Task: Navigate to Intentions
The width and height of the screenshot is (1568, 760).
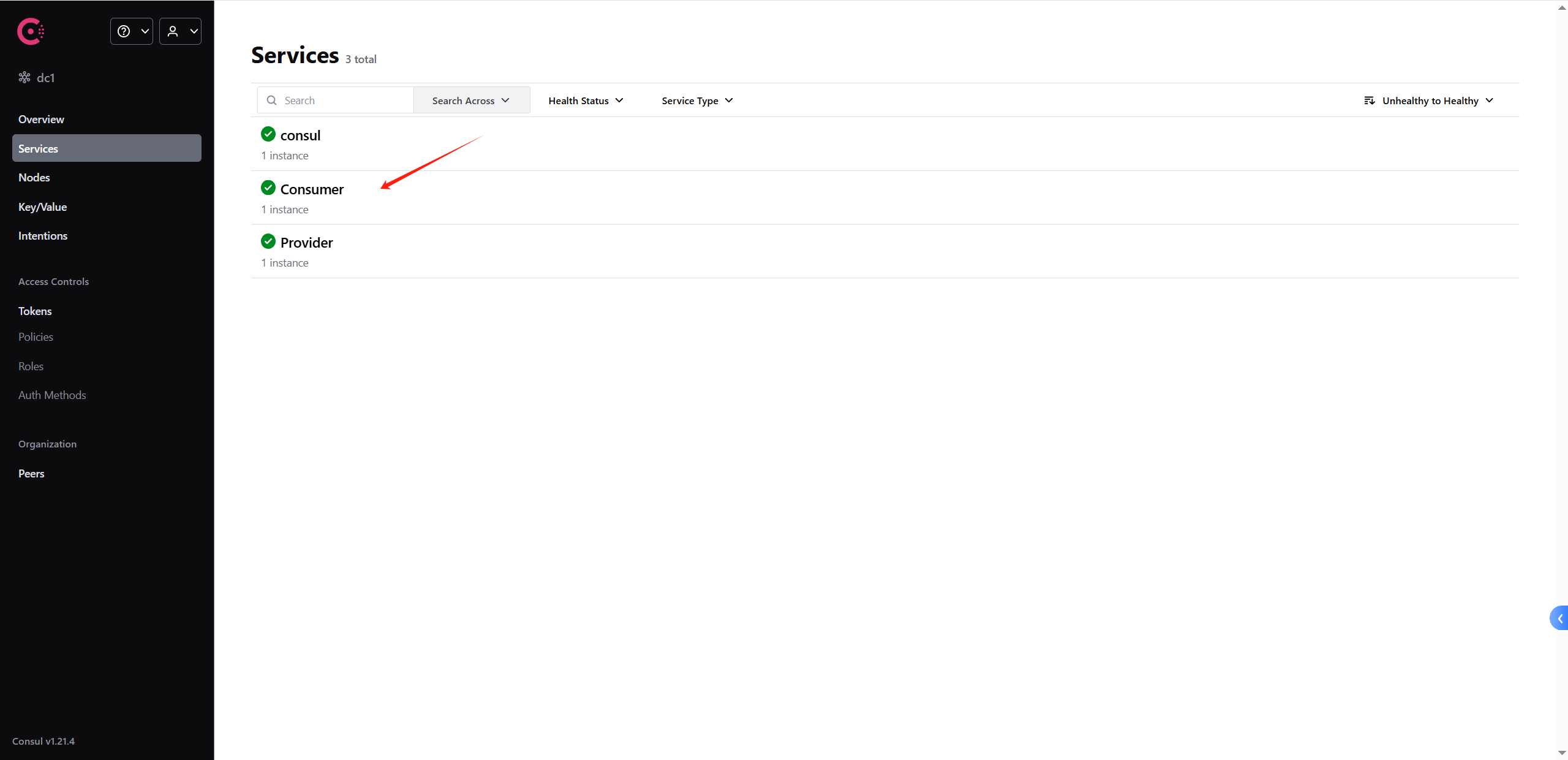Action: tap(43, 236)
